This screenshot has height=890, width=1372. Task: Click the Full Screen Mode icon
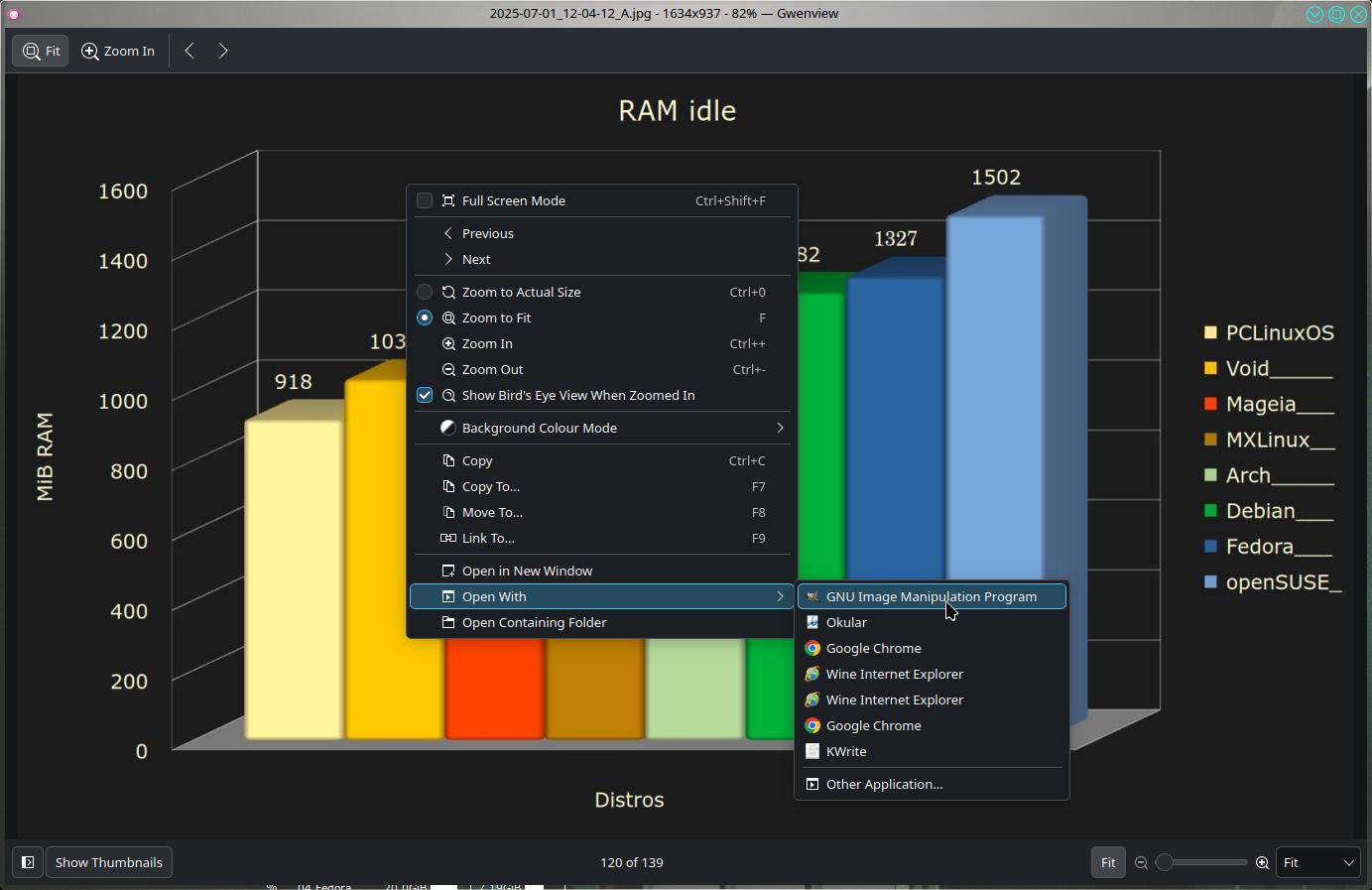click(448, 200)
